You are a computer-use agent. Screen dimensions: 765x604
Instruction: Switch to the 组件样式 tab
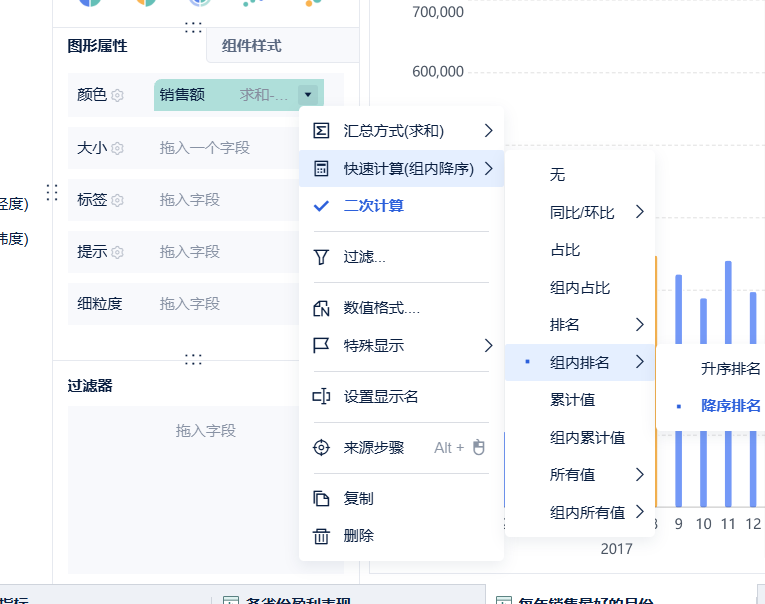coord(251,46)
